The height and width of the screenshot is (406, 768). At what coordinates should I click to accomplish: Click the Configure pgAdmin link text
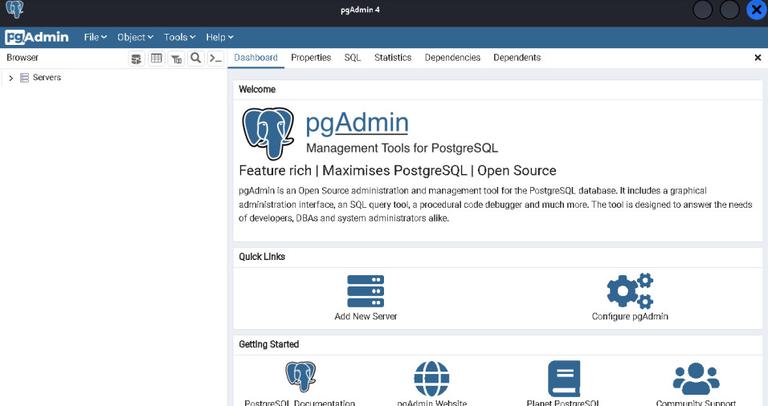pos(630,316)
